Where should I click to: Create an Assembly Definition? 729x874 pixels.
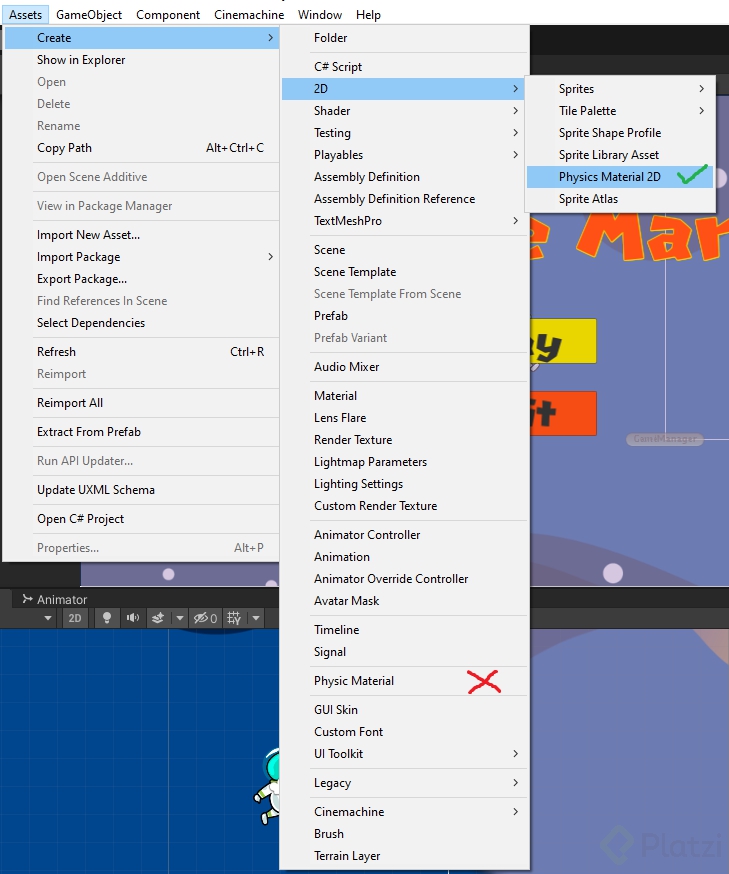click(405, 177)
